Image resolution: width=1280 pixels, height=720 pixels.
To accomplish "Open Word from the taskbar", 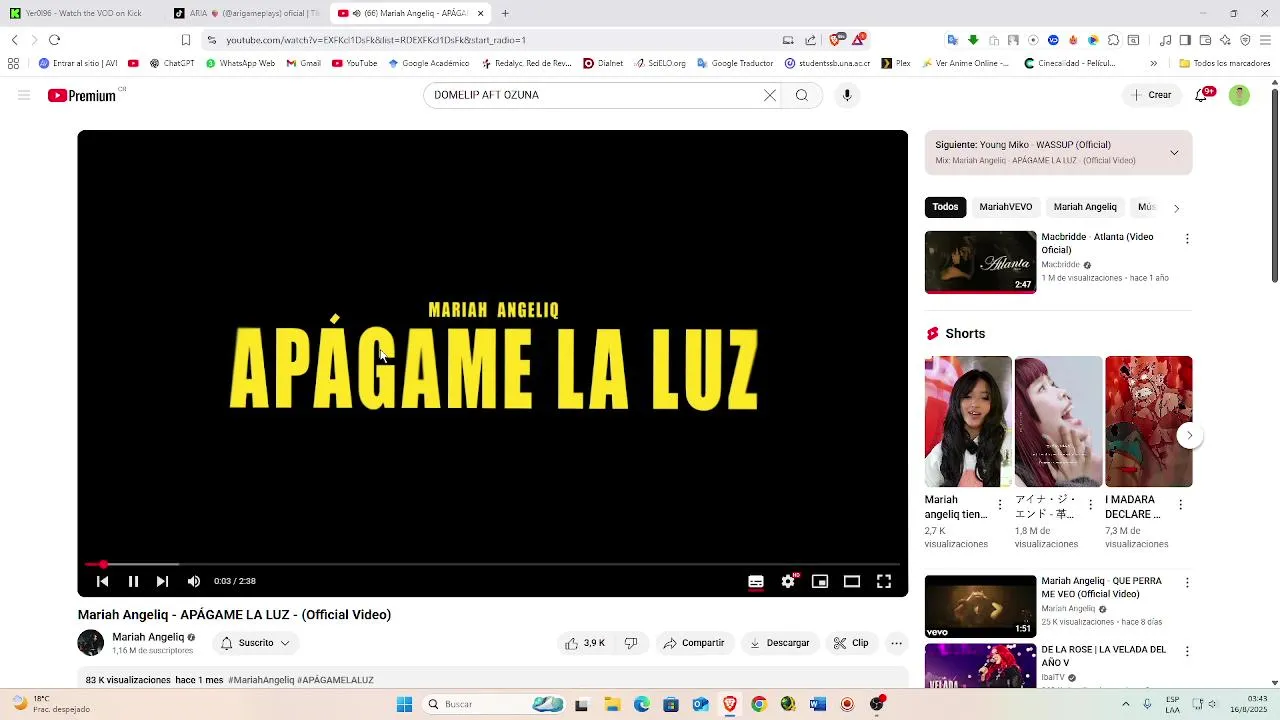I will (x=818, y=704).
